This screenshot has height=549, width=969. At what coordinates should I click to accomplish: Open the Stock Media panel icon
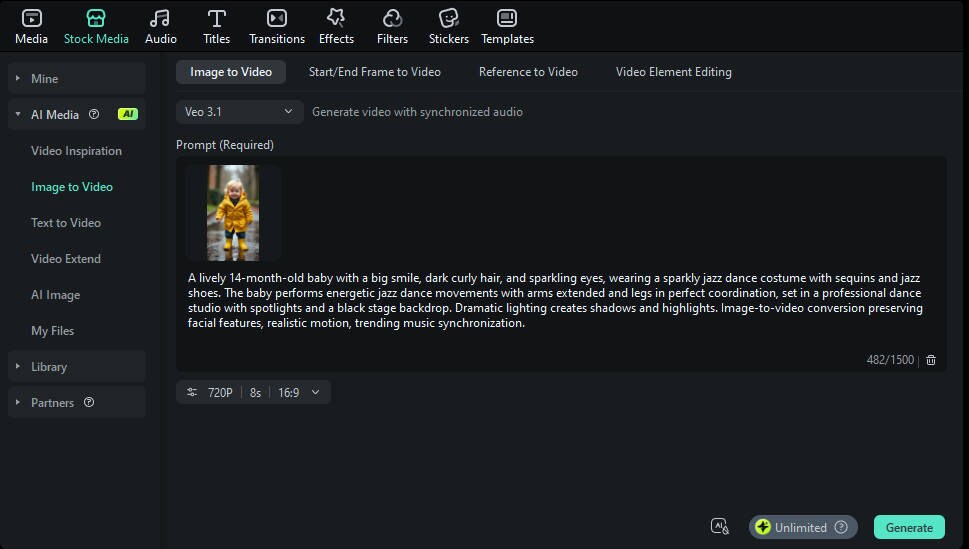coord(96,19)
